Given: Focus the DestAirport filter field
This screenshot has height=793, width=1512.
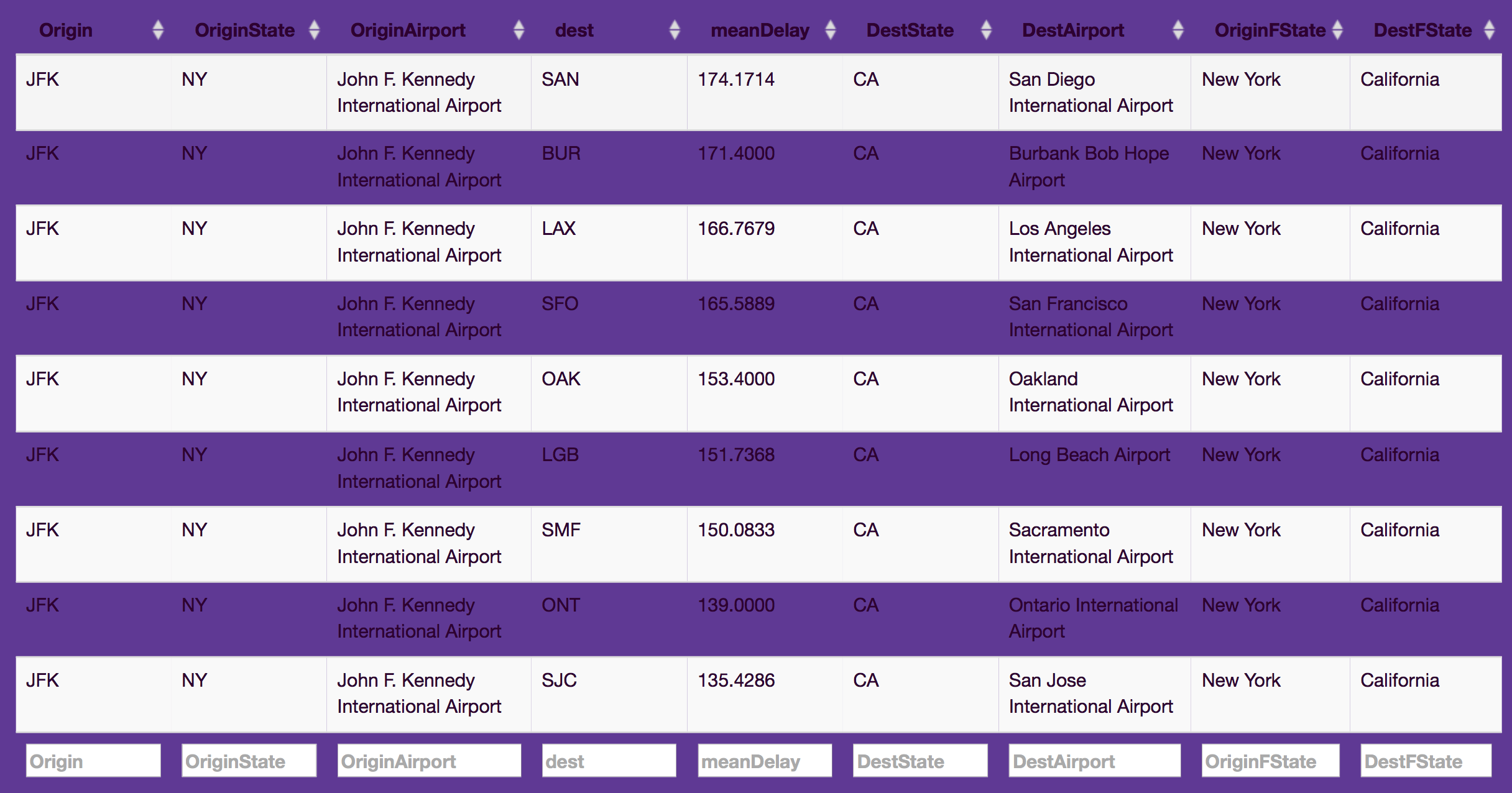Looking at the screenshot, I should click(1094, 761).
